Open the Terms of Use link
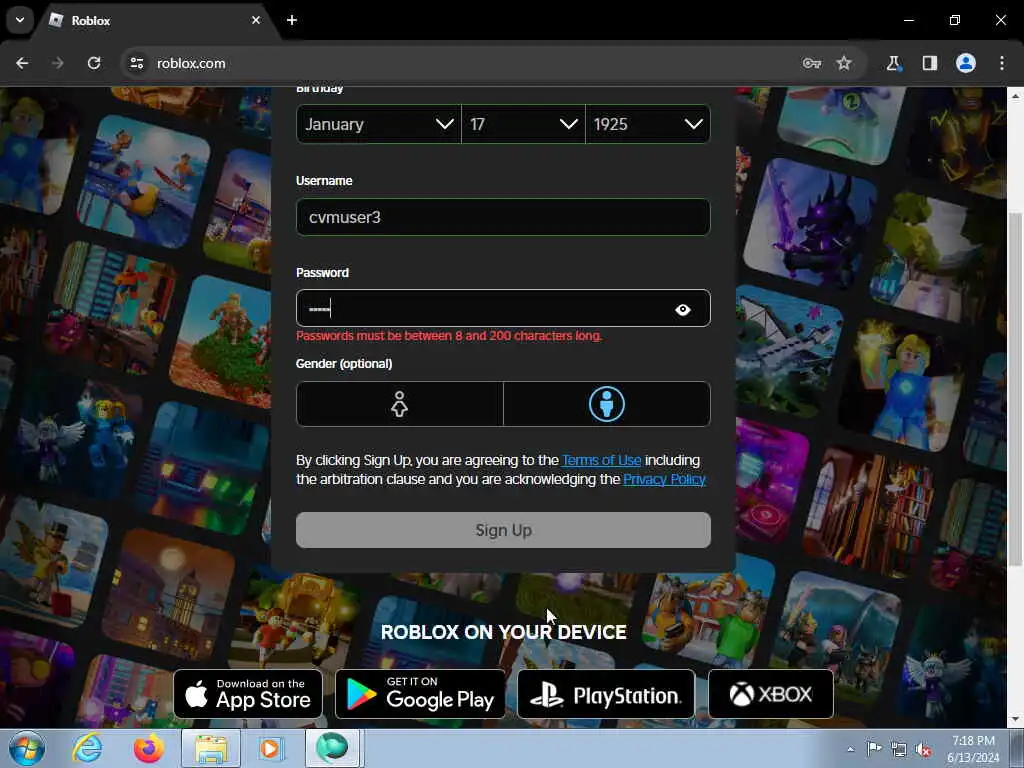1024x768 pixels. tap(601, 460)
